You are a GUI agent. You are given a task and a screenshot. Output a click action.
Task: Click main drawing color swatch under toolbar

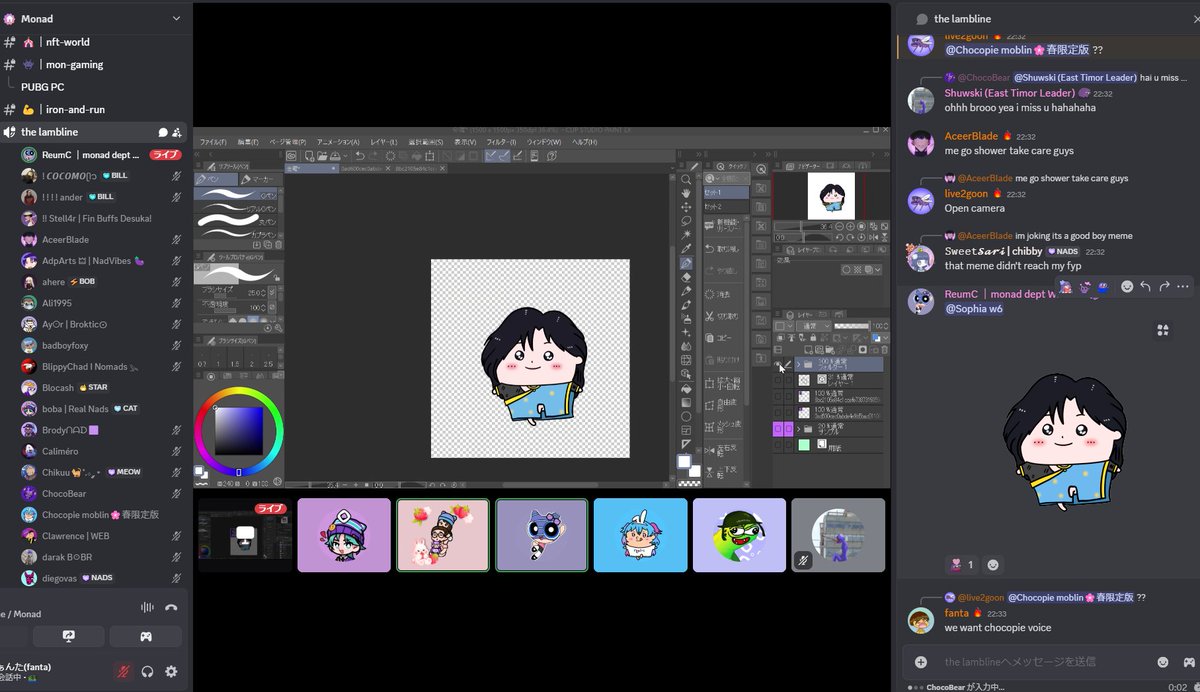[x=683, y=461]
